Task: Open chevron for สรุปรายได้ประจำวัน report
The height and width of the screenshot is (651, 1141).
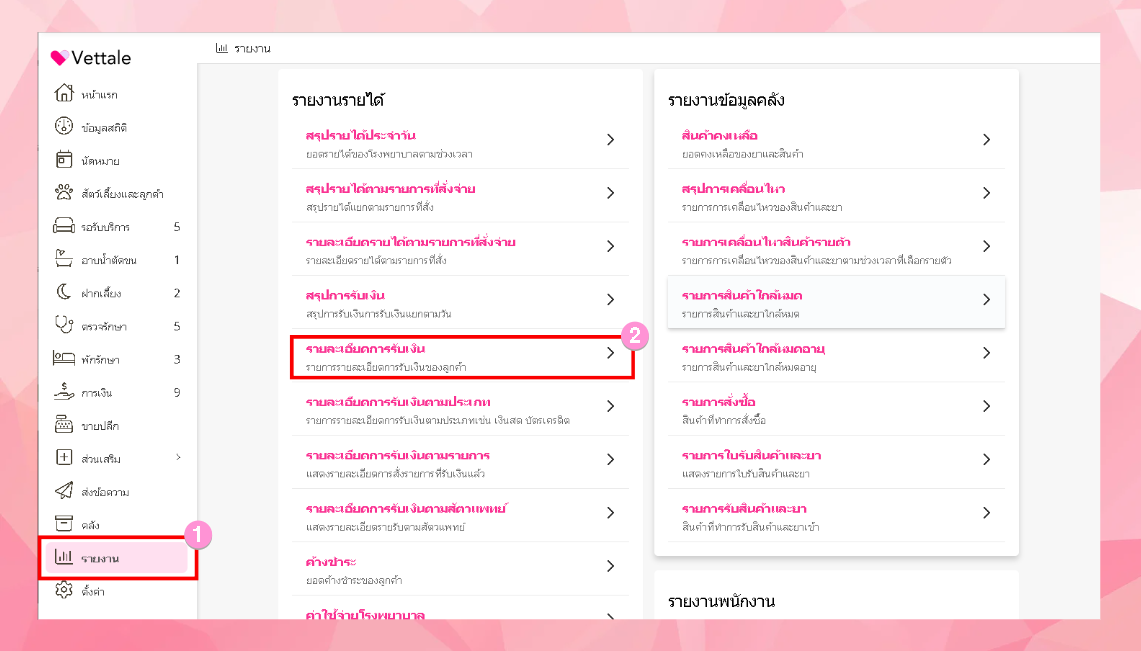Action: click(x=610, y=140)
